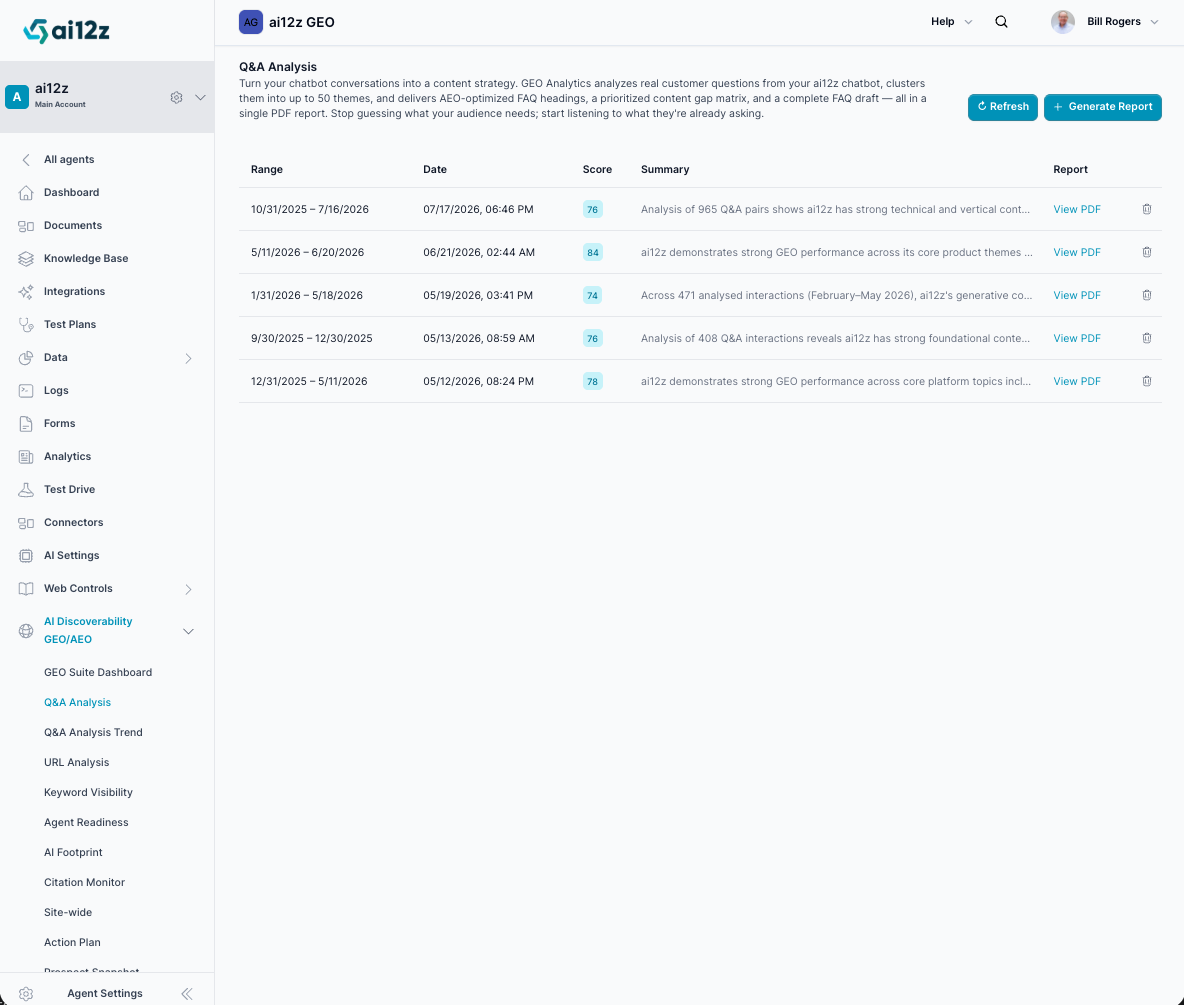Click range 10/31/2025 – 7/16/2026
1184x1005 pixels.
(x=310, y=209)
